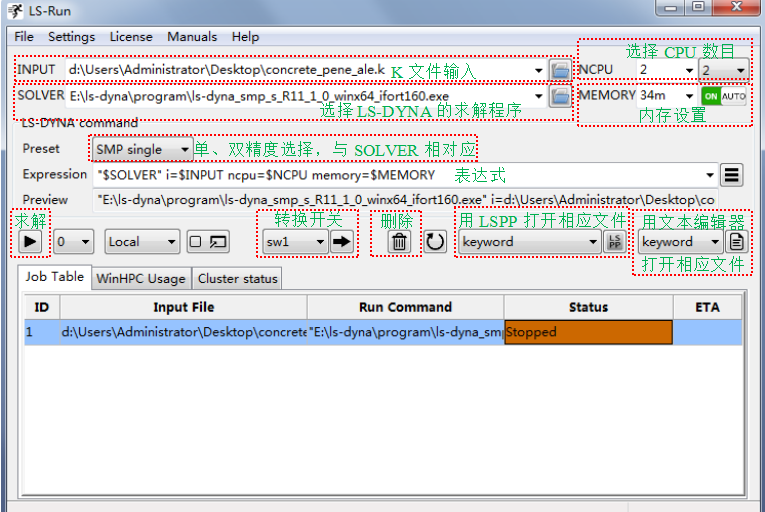
Task: Click the refresh circular arrow icon
Action: click(x=435, y=241)
